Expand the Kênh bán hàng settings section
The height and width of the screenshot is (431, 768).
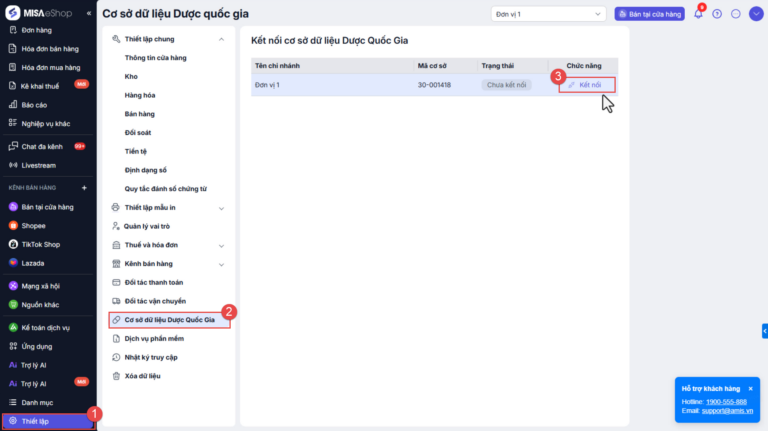point(221,264)
